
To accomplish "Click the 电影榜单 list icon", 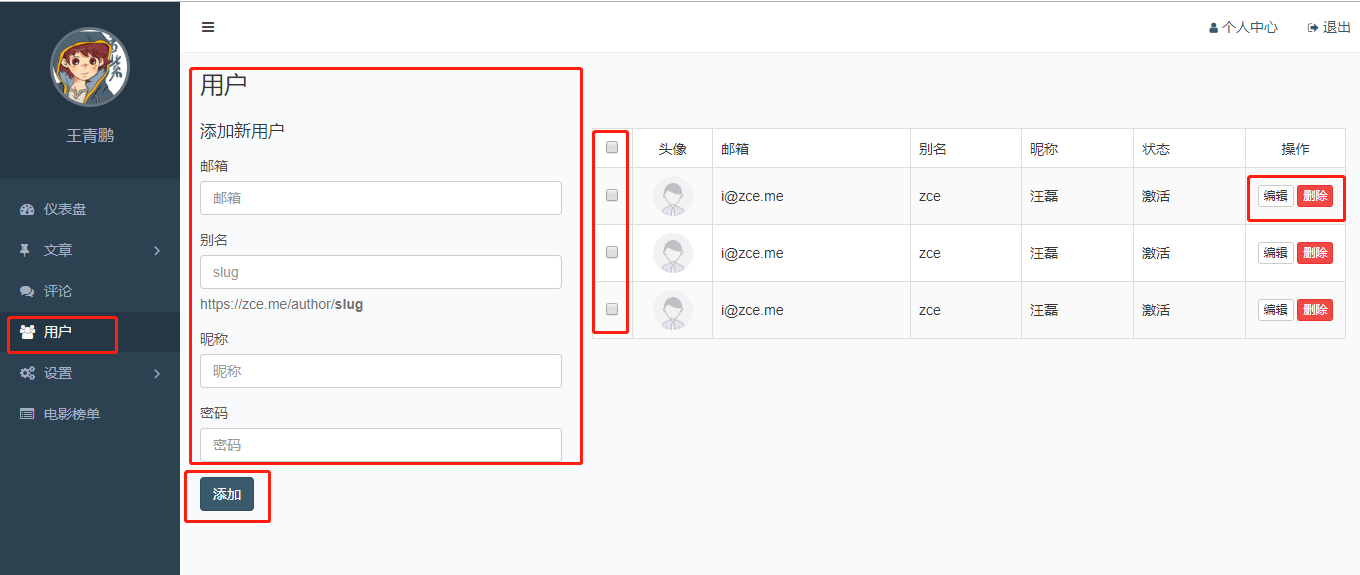I will (x=27, y=414).
